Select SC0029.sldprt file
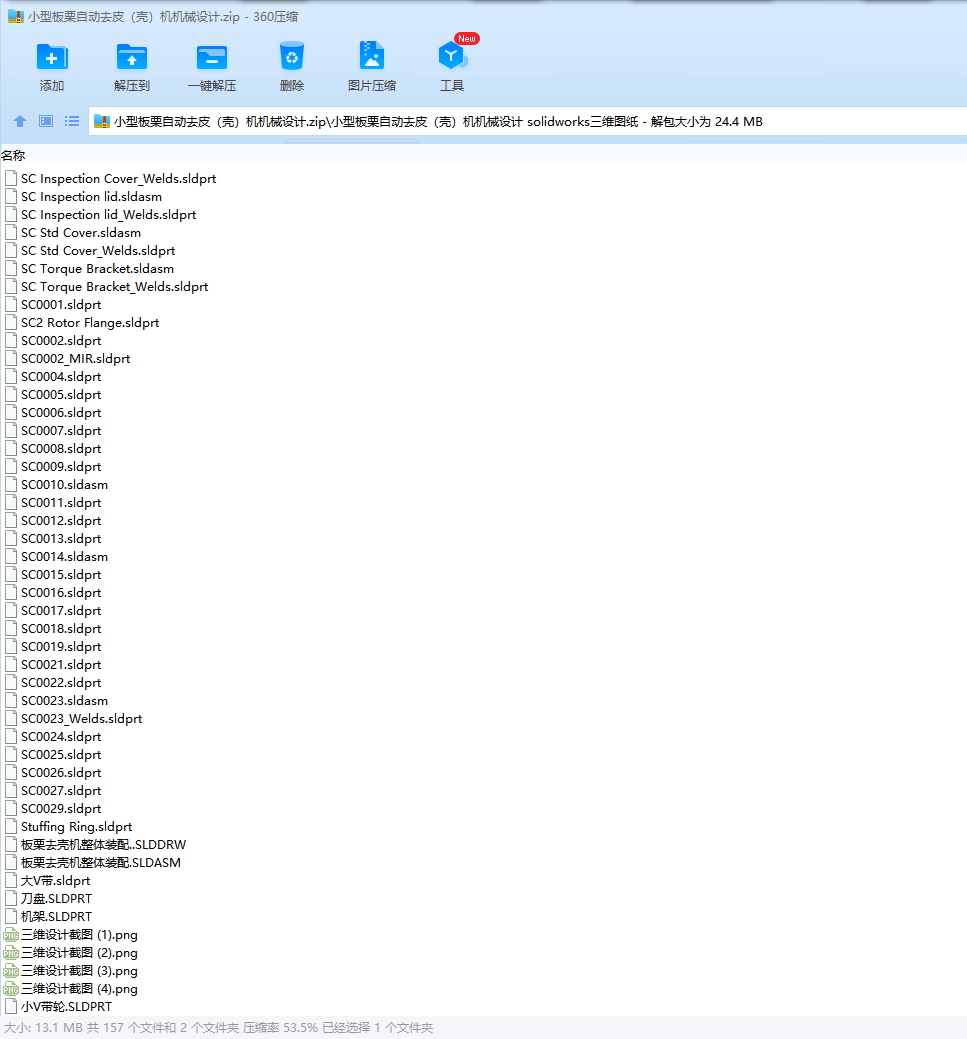967x1039 pixels. 61,808
